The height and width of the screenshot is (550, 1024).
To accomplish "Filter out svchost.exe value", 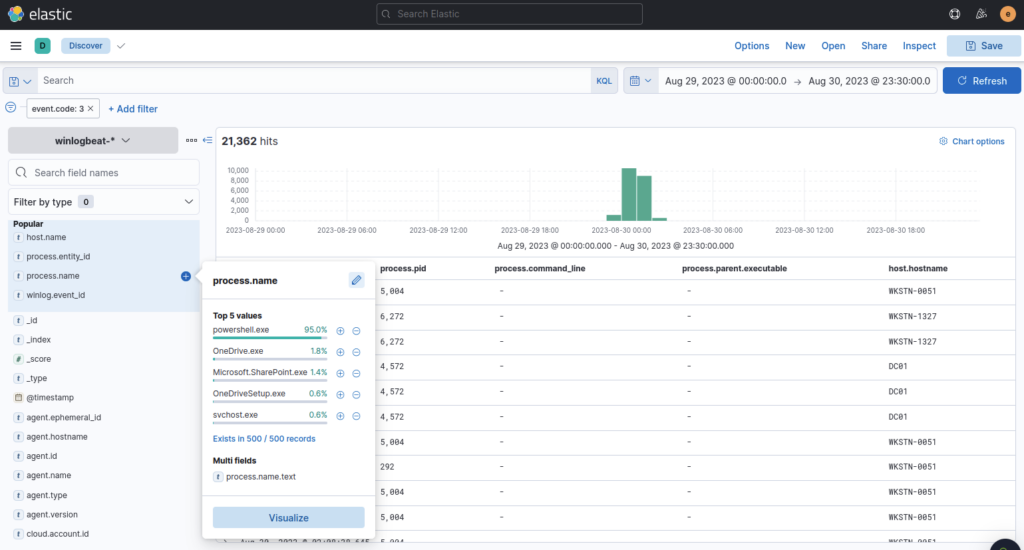I will (x=357, y=416).
